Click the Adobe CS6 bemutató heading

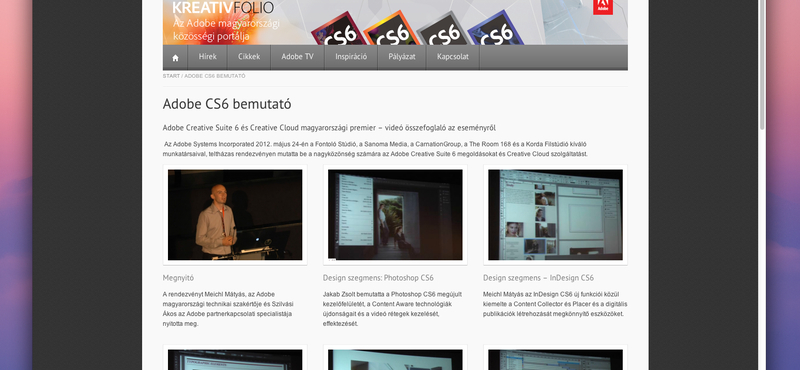tap(227, 104)
